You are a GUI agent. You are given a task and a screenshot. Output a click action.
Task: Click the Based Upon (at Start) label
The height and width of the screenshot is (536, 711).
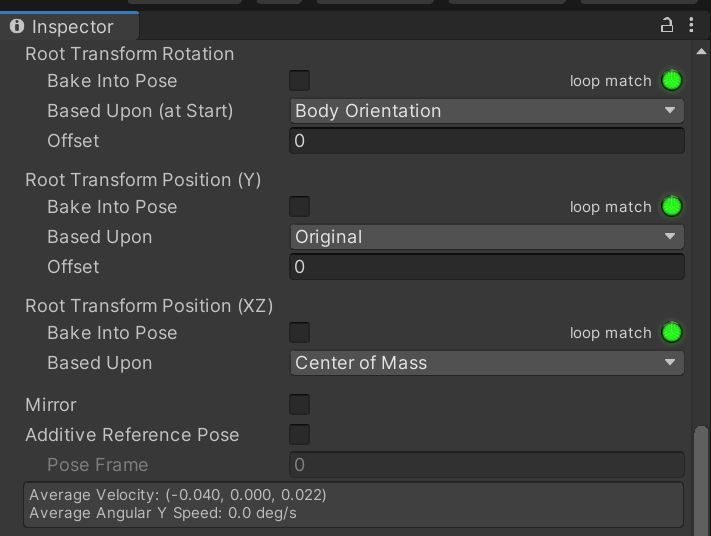click(140, 111)
